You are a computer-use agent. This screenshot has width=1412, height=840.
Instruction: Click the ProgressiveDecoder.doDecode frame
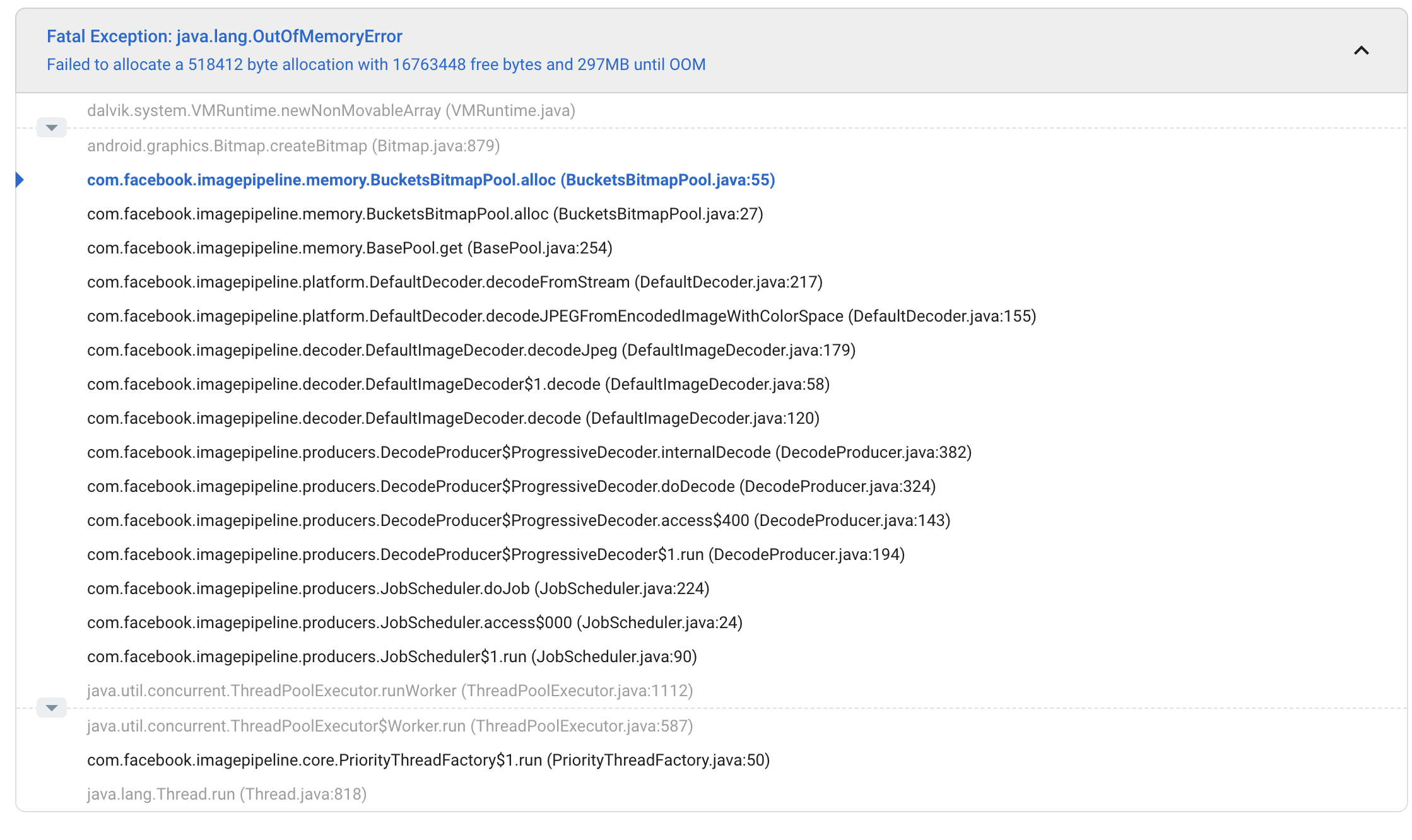[x=511, y=486]
